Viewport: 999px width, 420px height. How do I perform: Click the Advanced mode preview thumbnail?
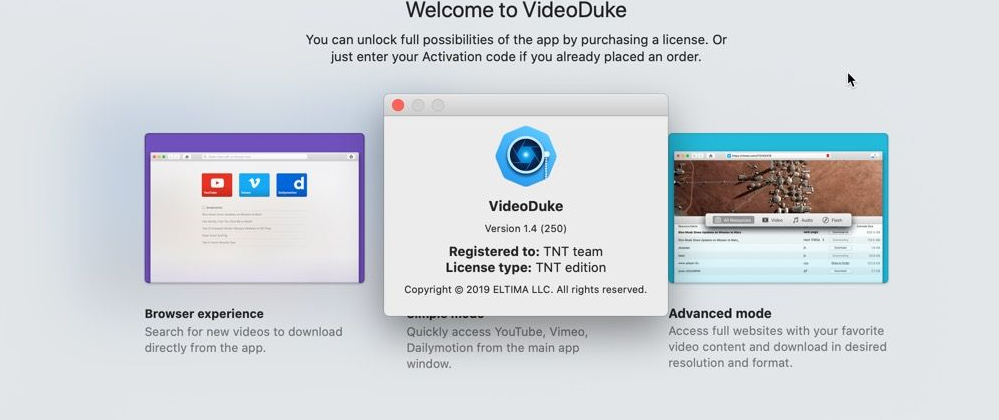(x=778, y=208)
